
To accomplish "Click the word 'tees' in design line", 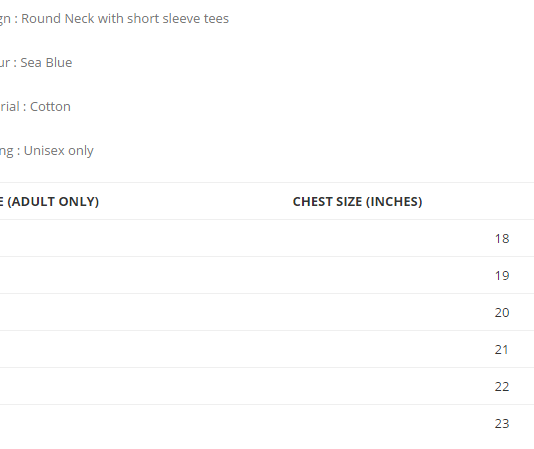I will click(x=216, y=18).
